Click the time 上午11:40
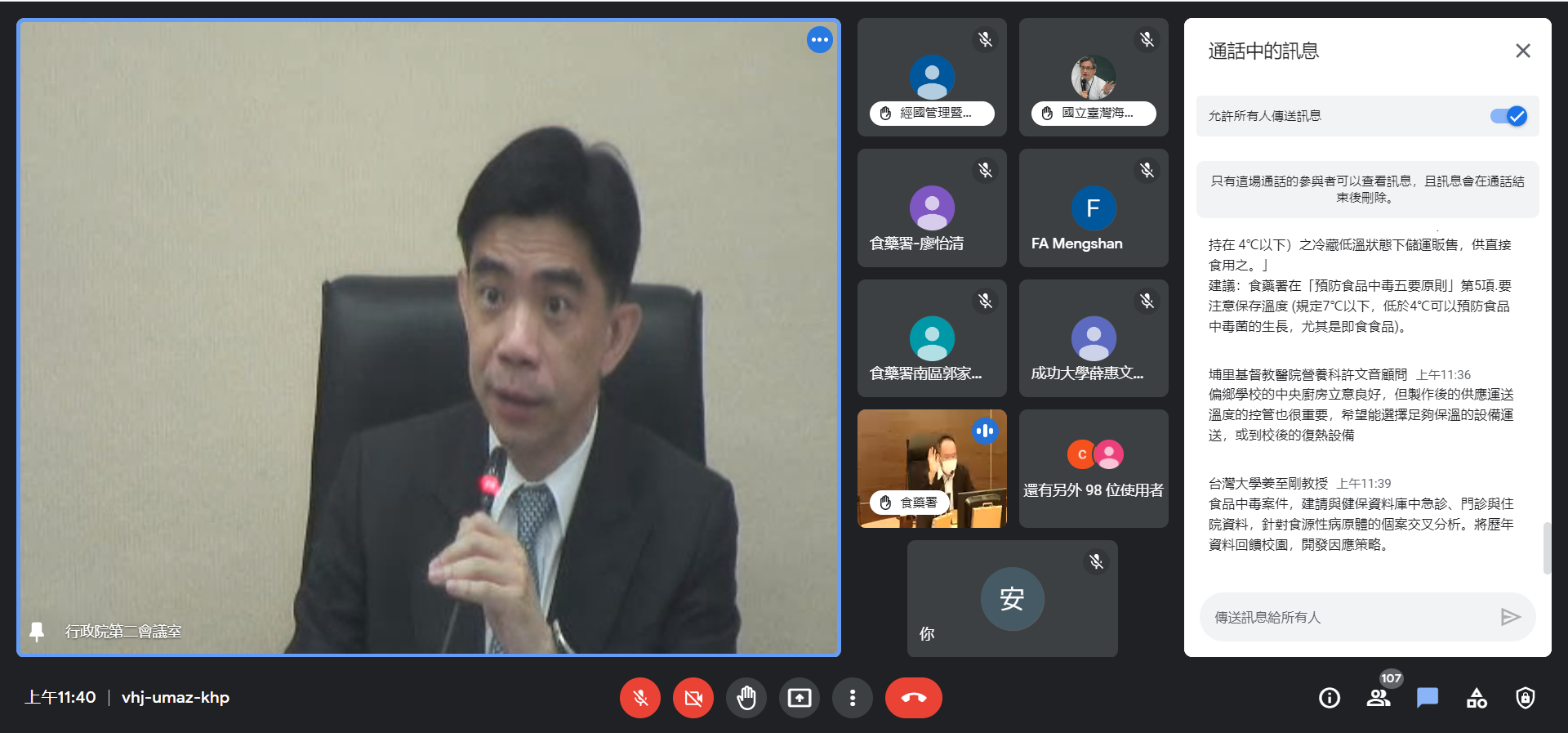Image resolution: width=1568 pixels, height=733 pixels. [x=60, y=697]
